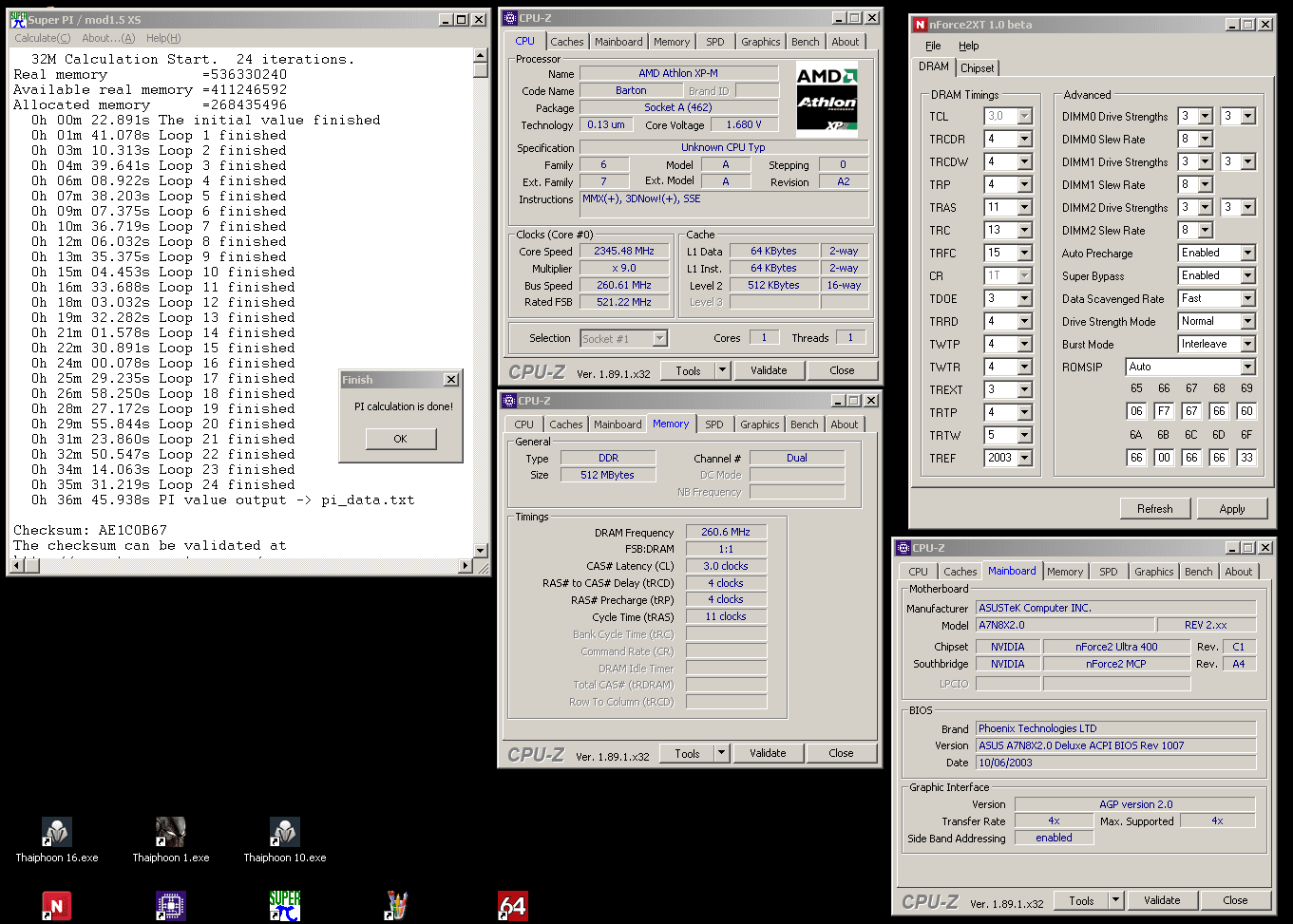Click title bar icon of CPU-Z CPU window

tap(510, 18)
